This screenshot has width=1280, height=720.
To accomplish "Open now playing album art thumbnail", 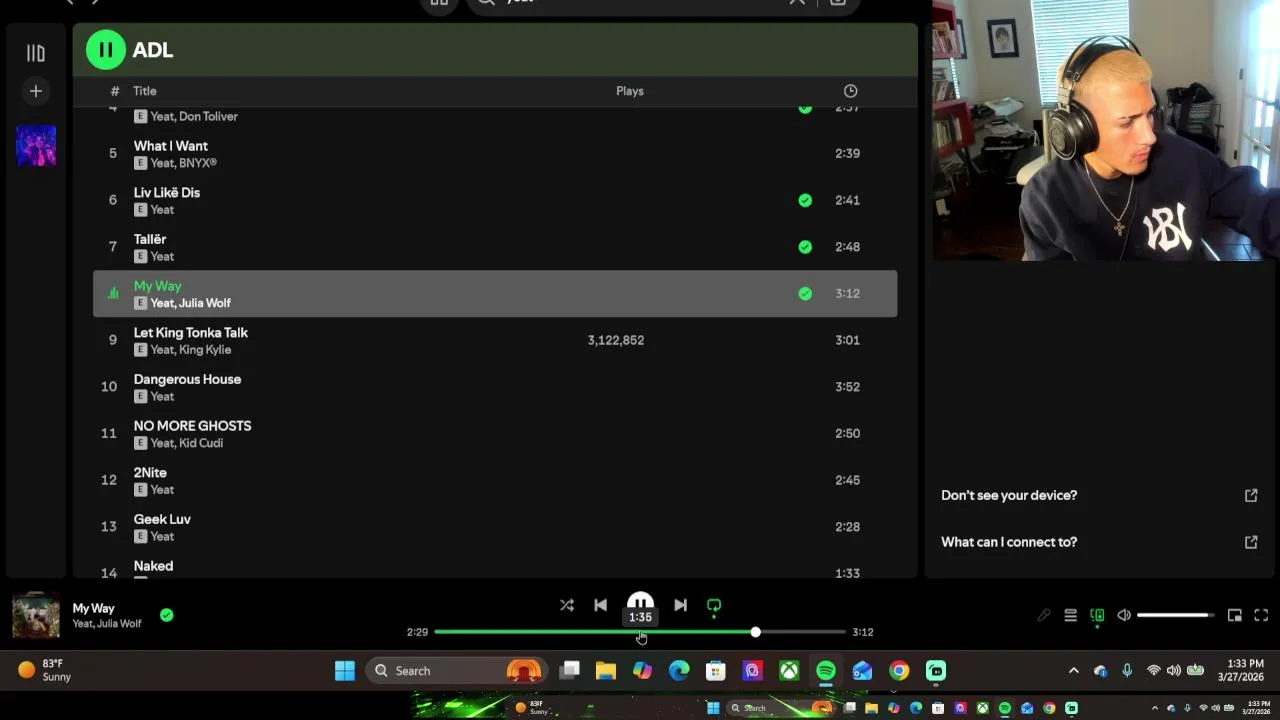I will 36,615.
